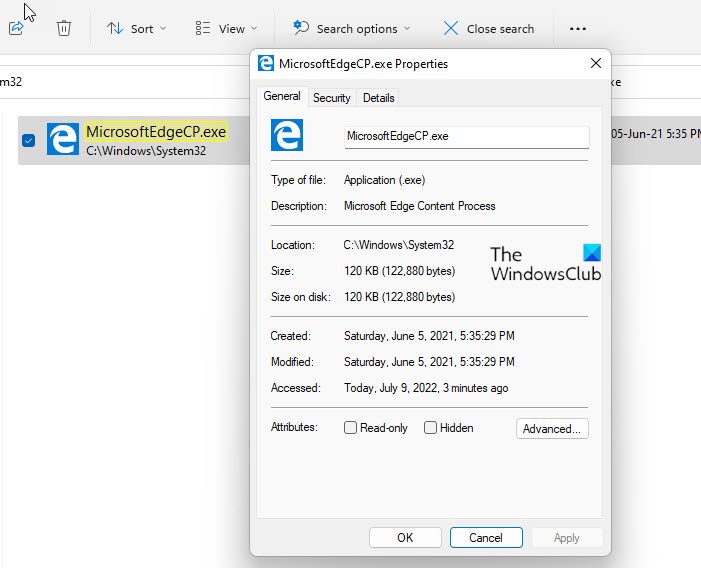Switch to the Security tab

[331, 98]
